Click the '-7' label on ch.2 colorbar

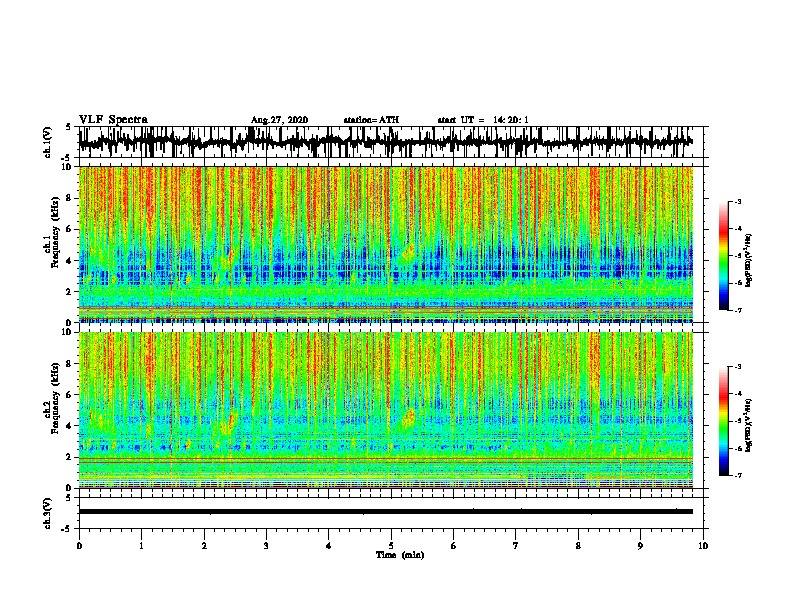point(737,476)
